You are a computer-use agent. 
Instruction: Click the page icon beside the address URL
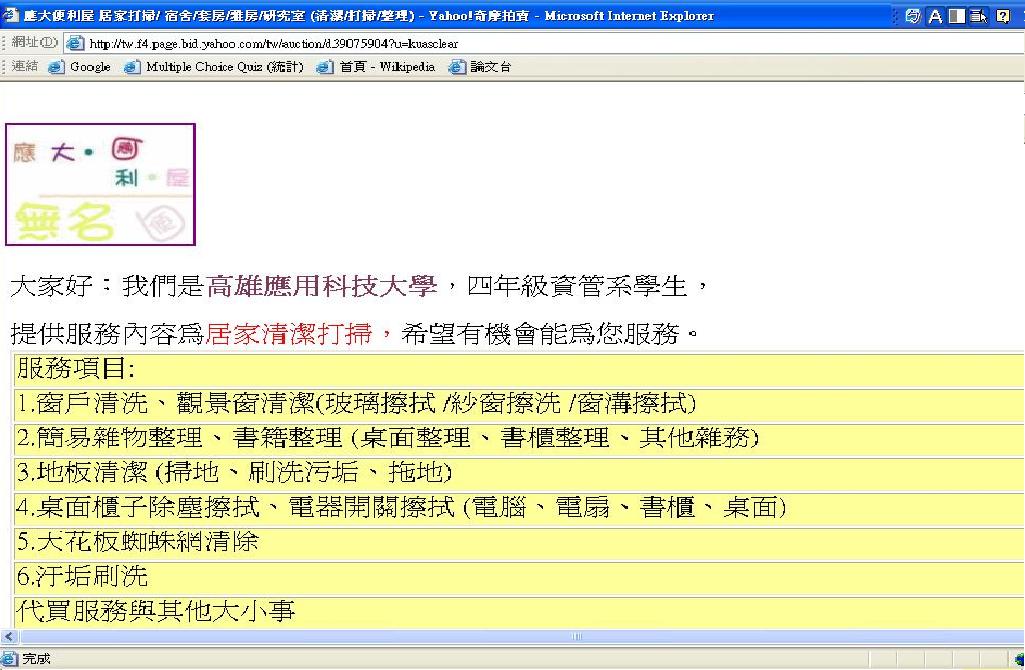pos(76,43)
